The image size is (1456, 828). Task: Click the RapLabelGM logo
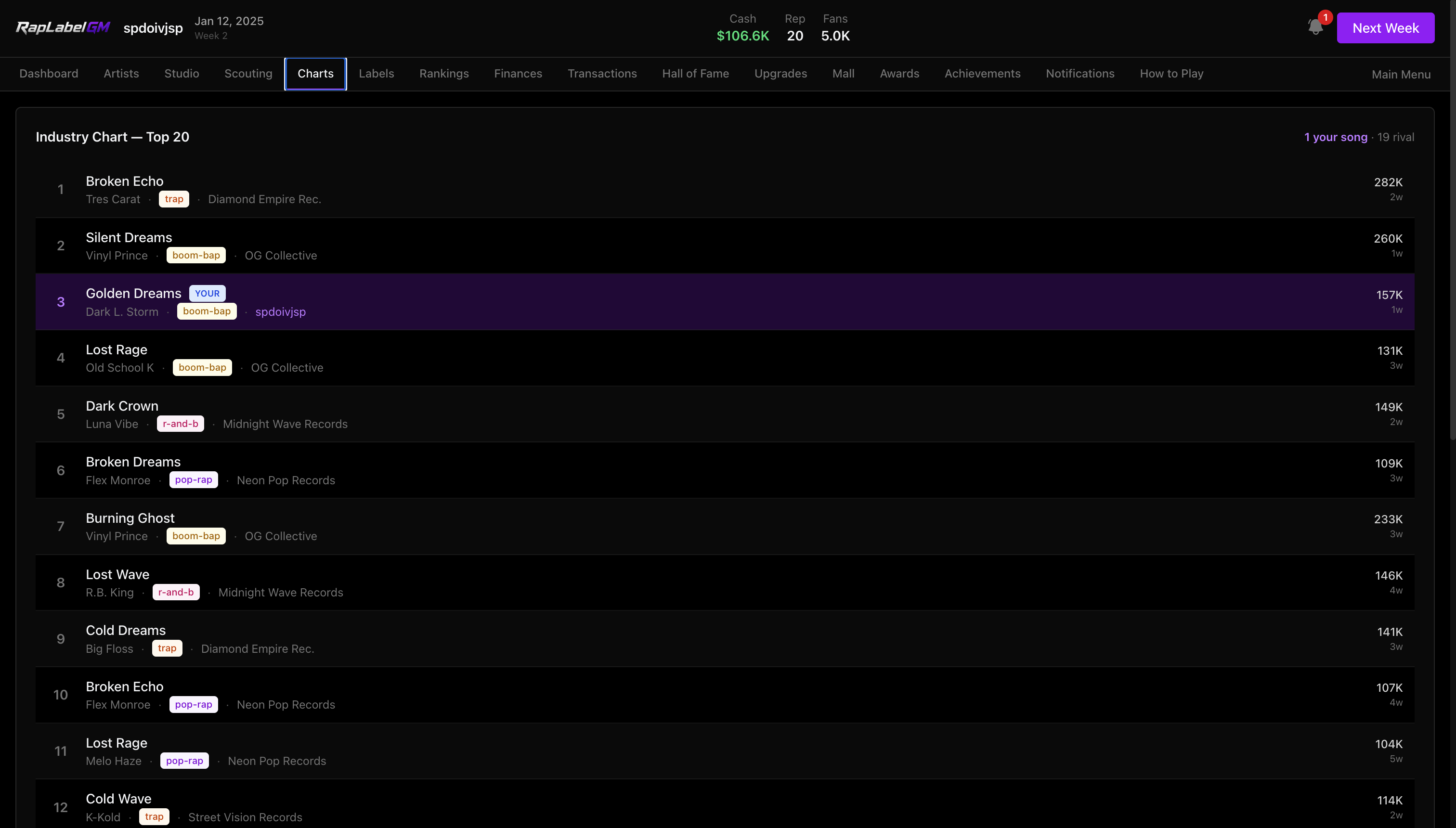pos(63,27)
